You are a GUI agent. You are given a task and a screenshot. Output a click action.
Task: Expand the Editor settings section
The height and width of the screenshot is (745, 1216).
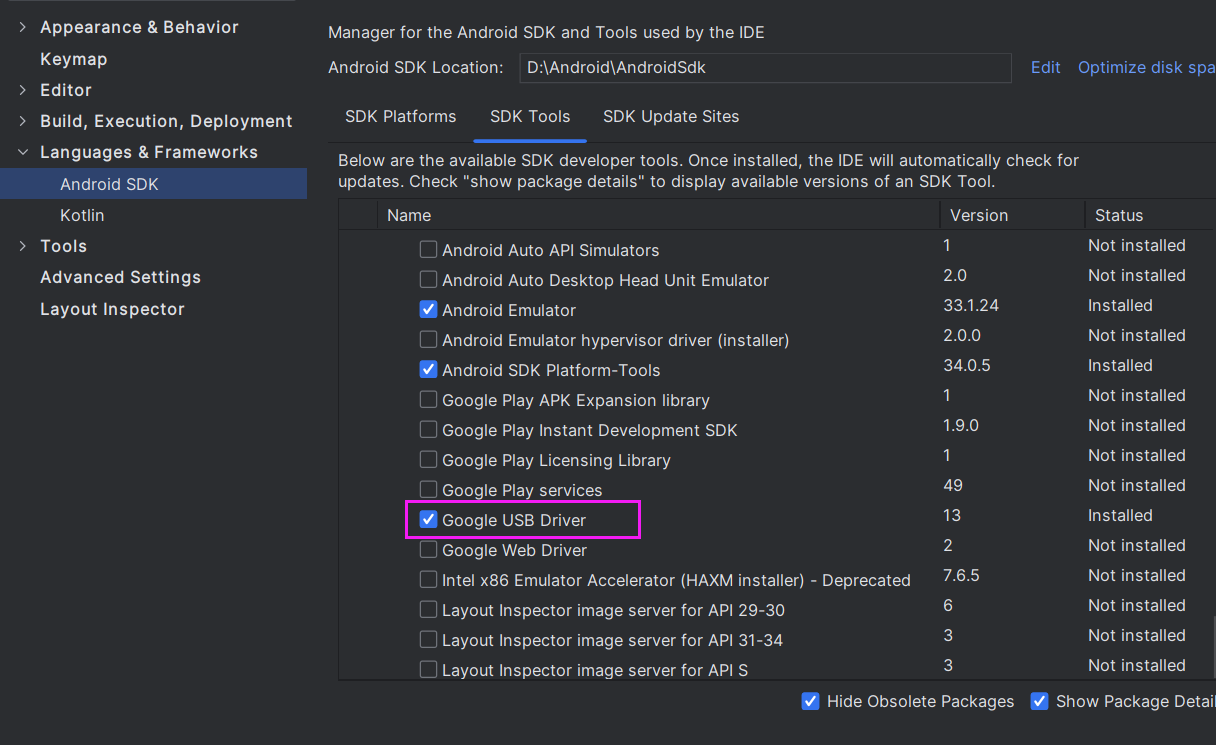(x=23, y=90)
